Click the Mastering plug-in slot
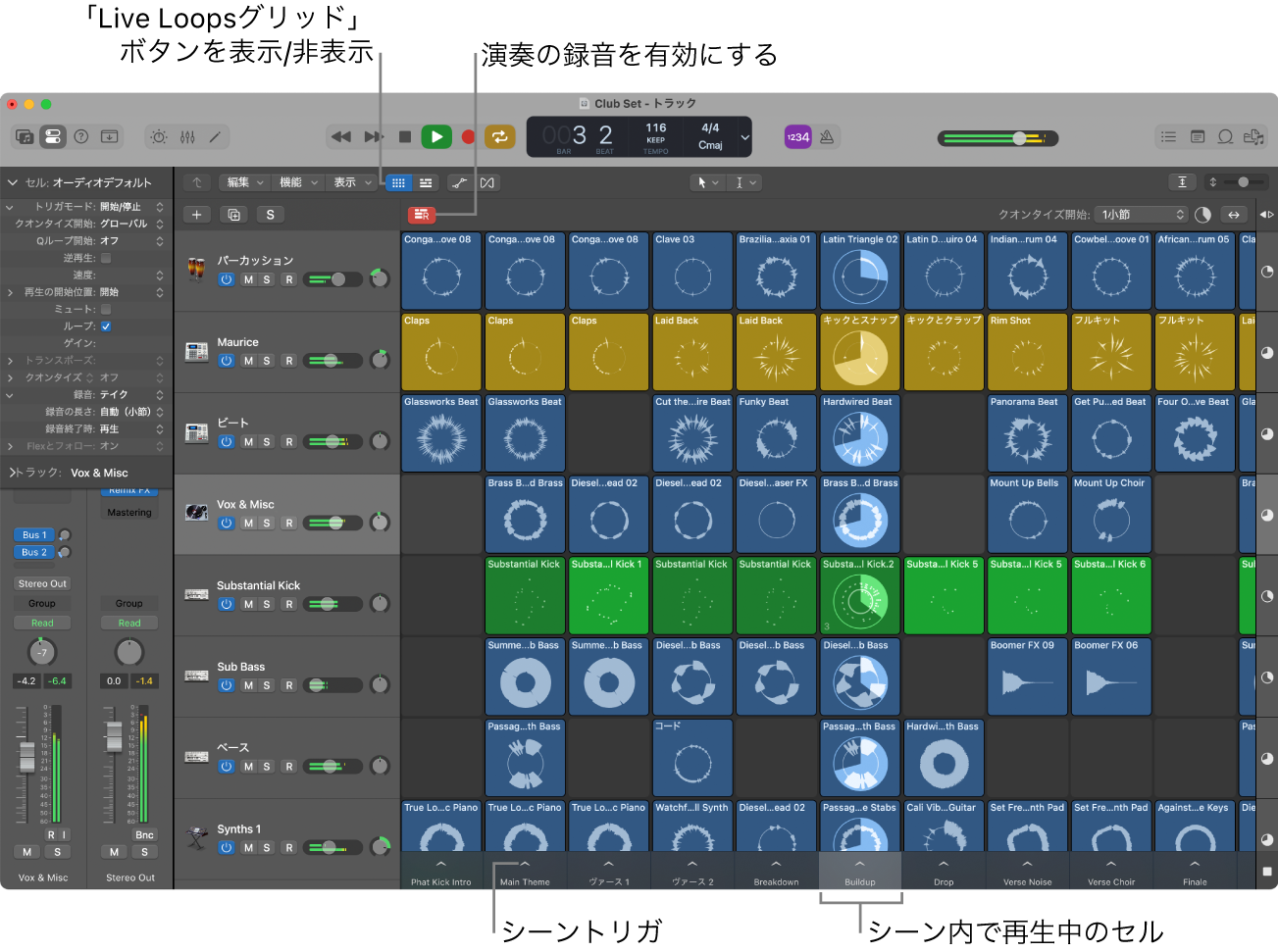Viewport: 1278px width, 952px height. [x=129, y=512]
